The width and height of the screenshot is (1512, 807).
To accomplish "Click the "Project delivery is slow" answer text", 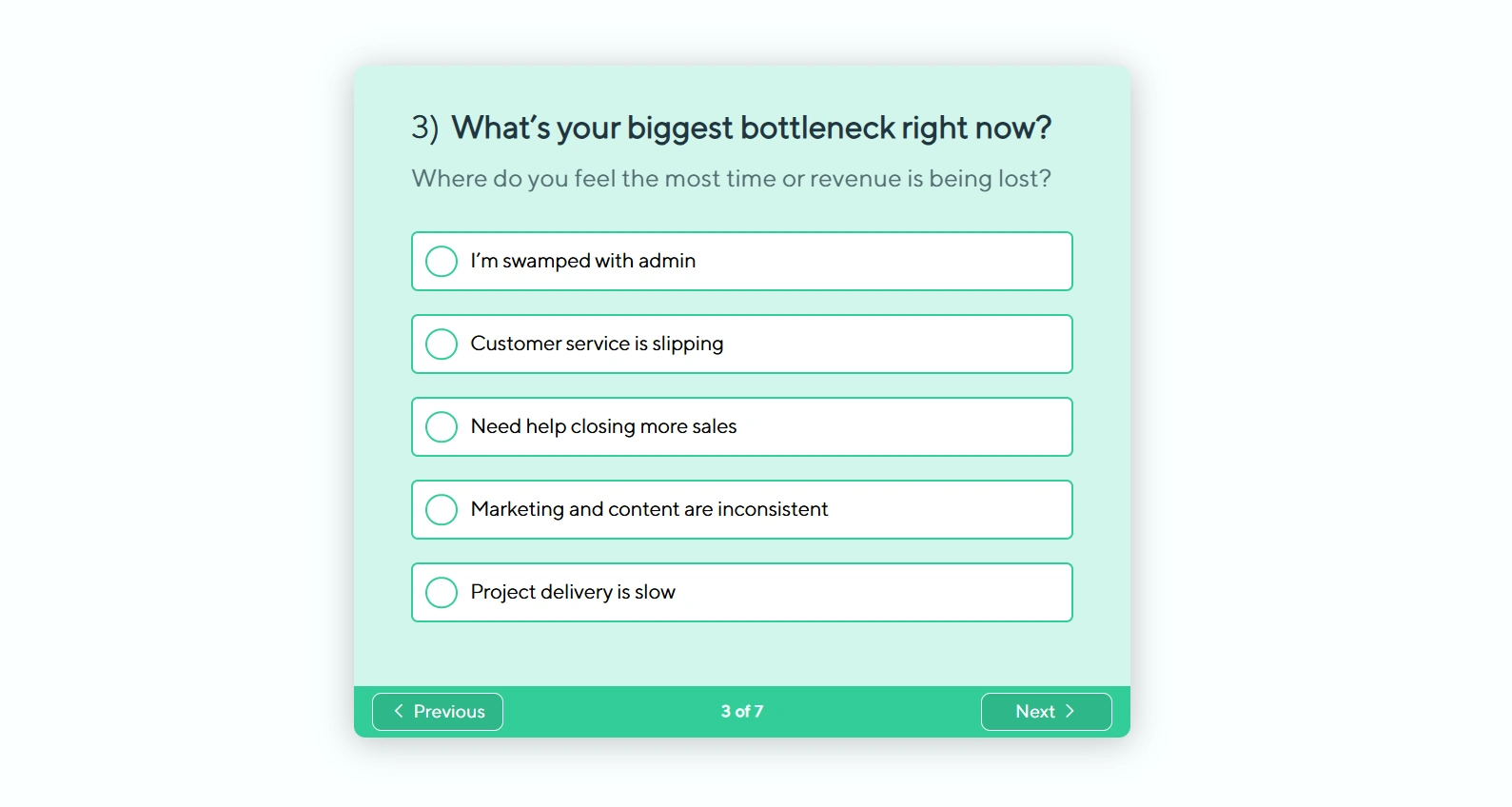I will tap(573, 592).
